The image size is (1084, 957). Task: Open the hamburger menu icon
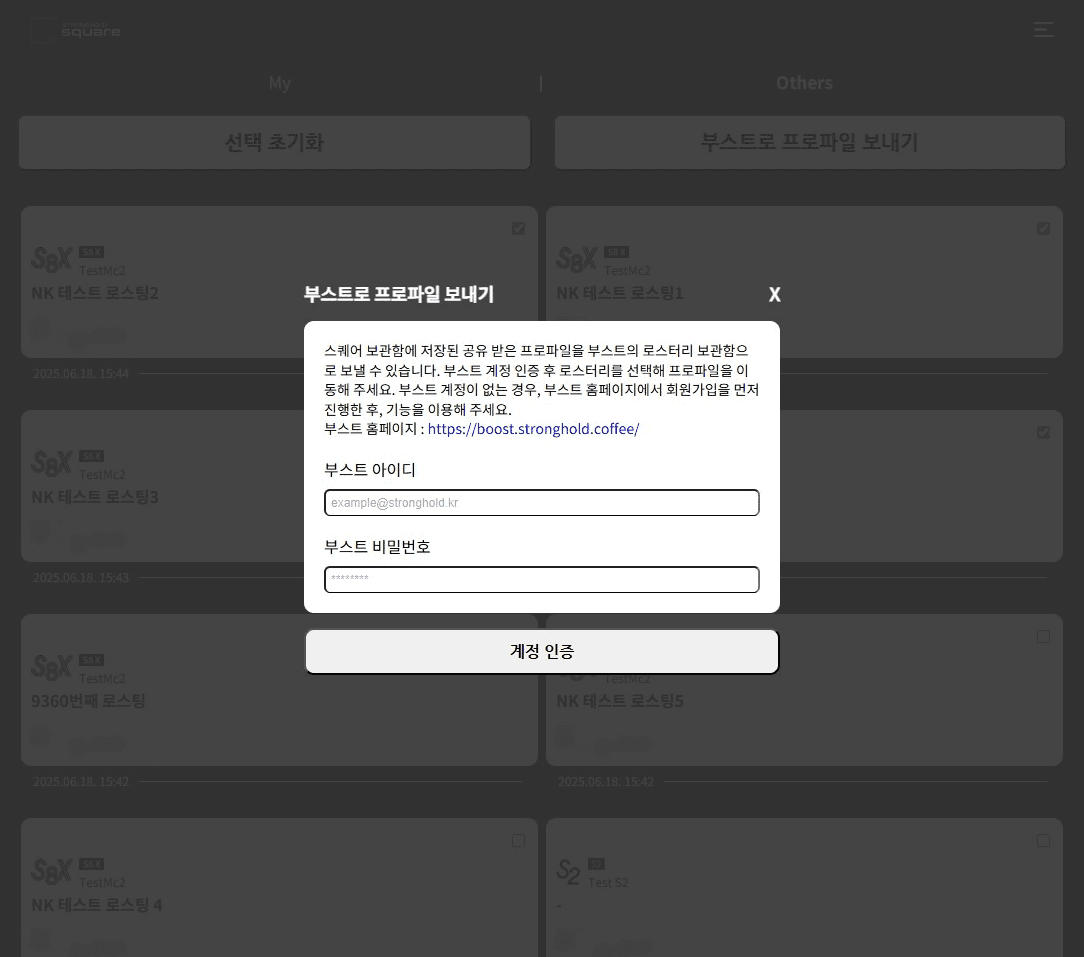click(1043, 29)
